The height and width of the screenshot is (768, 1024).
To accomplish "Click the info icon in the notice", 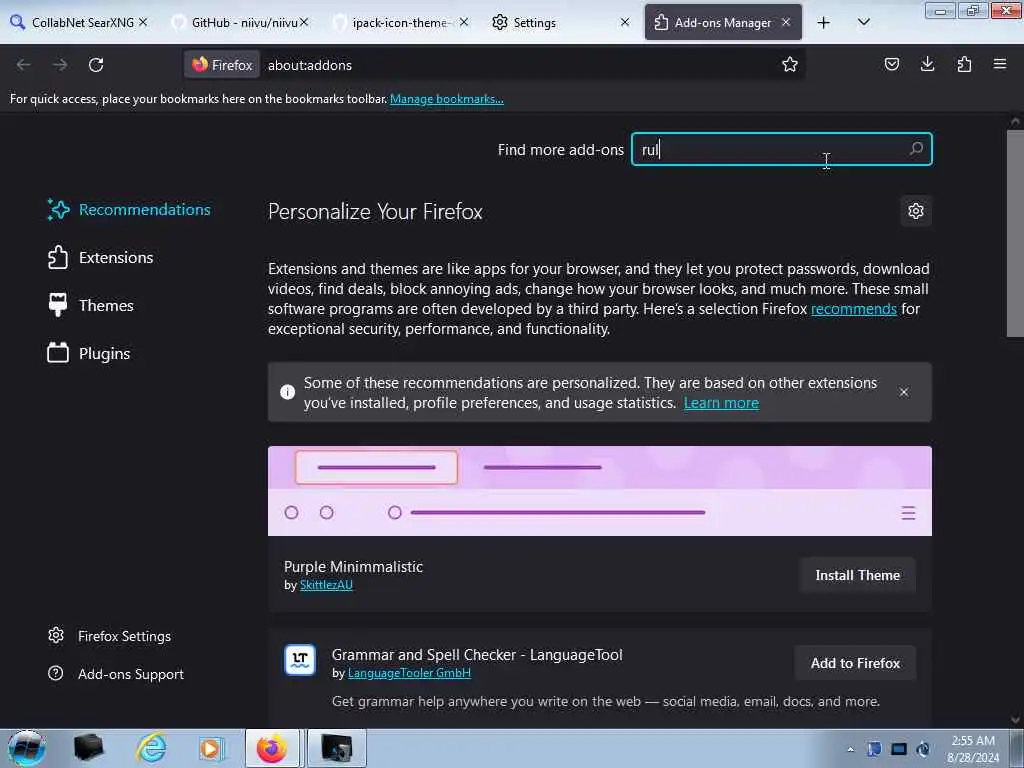I will tap(287, 392).
